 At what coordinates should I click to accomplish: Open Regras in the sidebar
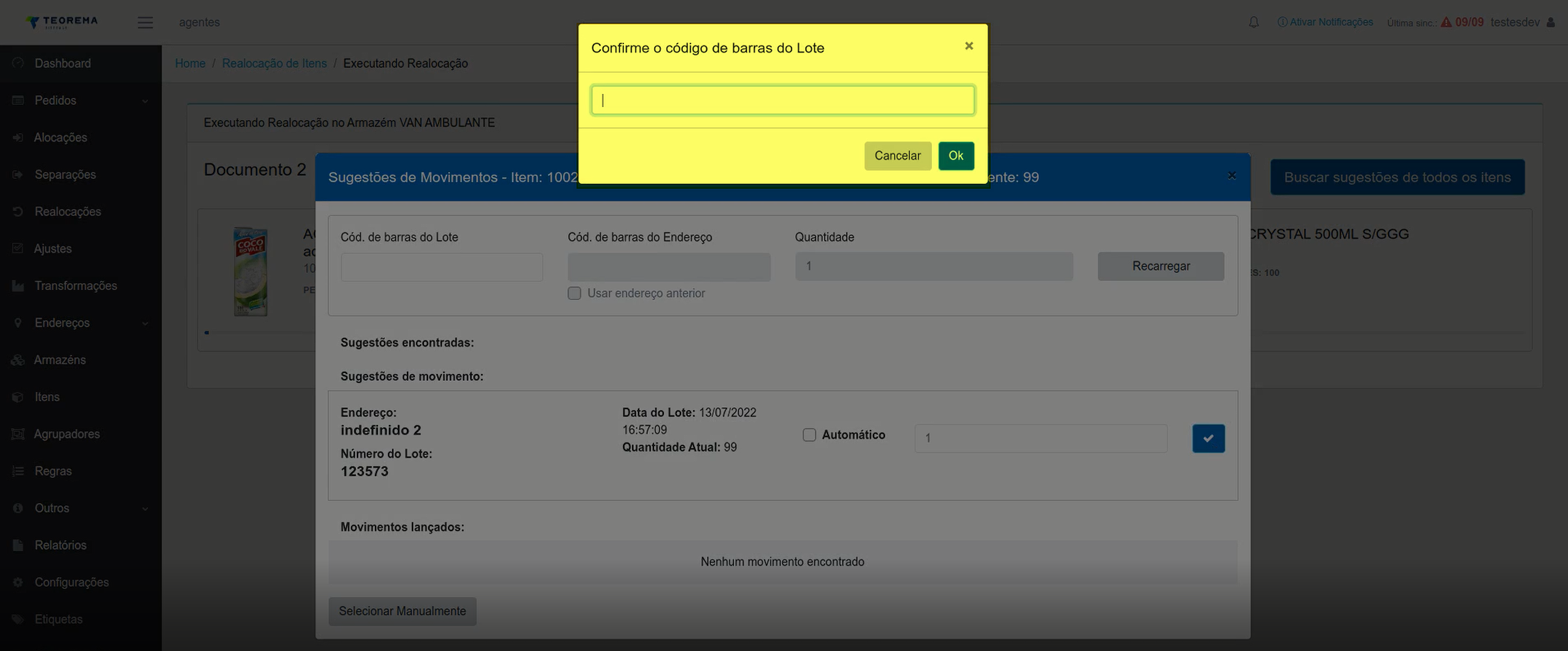point(53,471)
